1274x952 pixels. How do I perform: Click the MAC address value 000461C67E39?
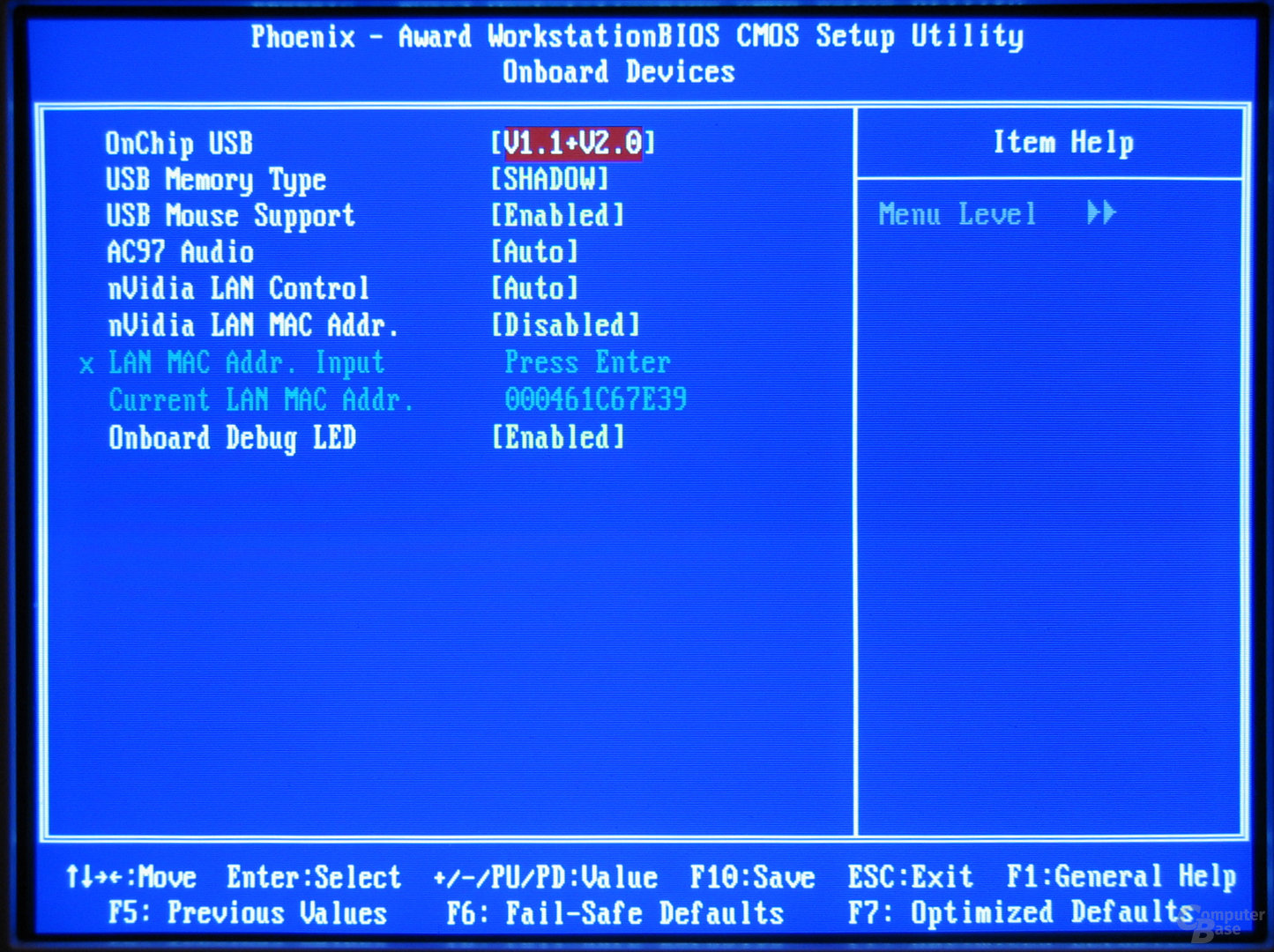595,400
